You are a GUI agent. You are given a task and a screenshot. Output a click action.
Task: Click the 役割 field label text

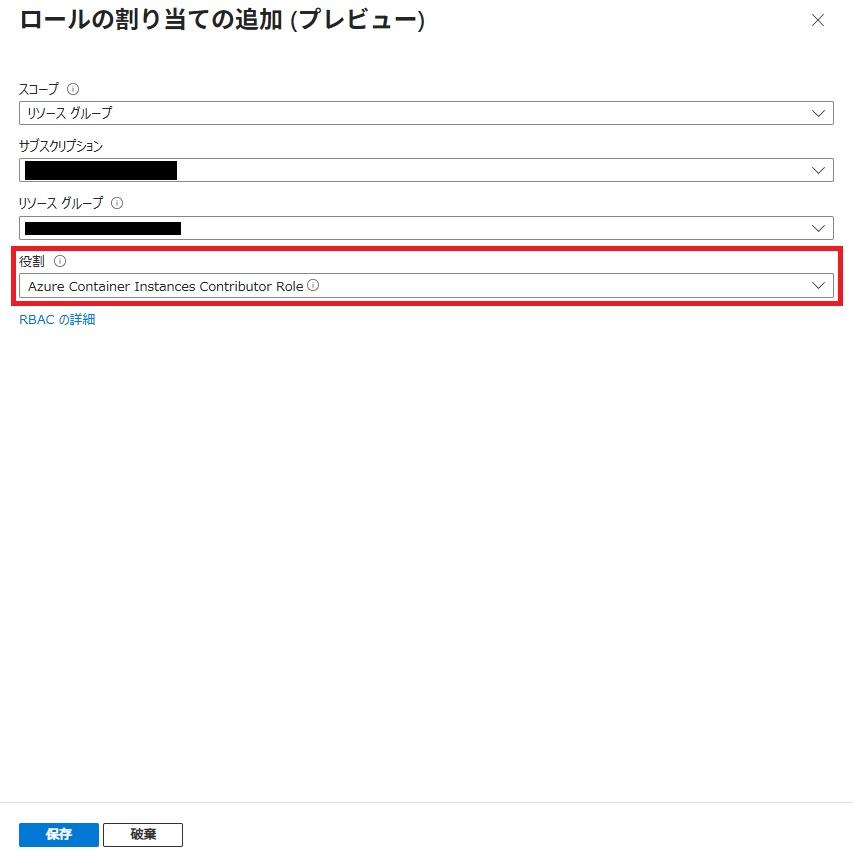pyautogui.click(x=32, y=261)
